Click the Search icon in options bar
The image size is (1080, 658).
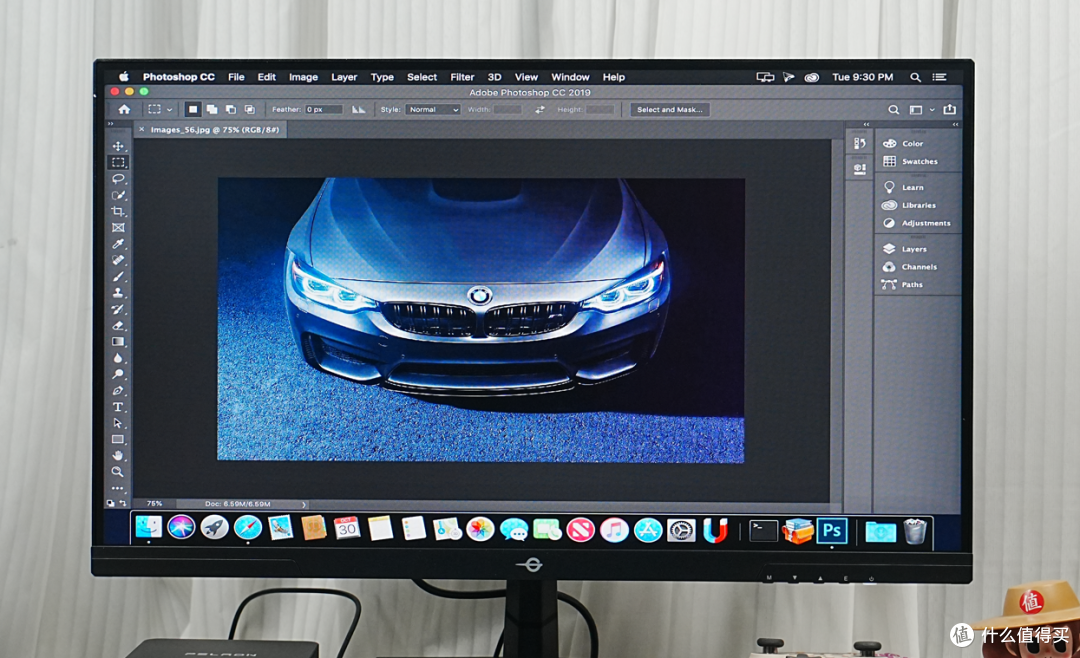[893, 110]
